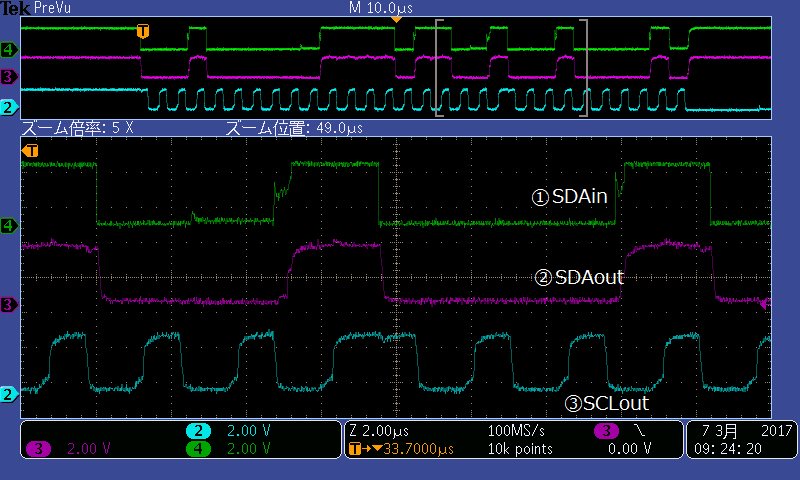
Task: Click the Z 2.00µs zoom timebase readout
Action: 379,431
